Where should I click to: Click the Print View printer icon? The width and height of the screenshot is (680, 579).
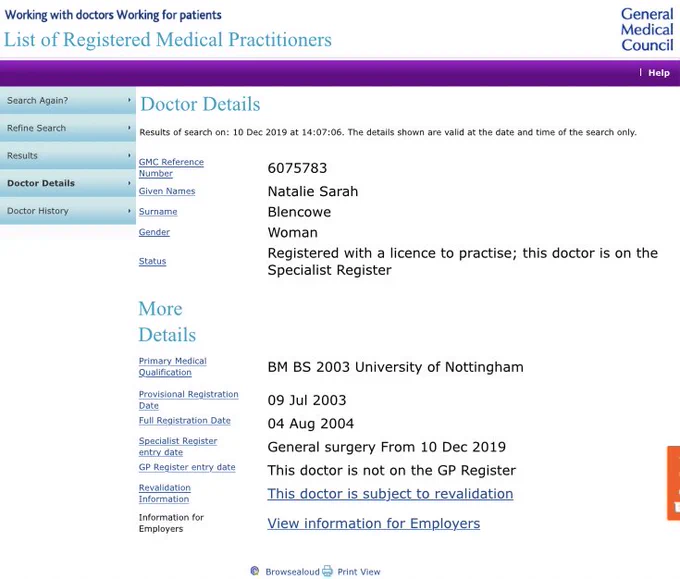point(327,571)
